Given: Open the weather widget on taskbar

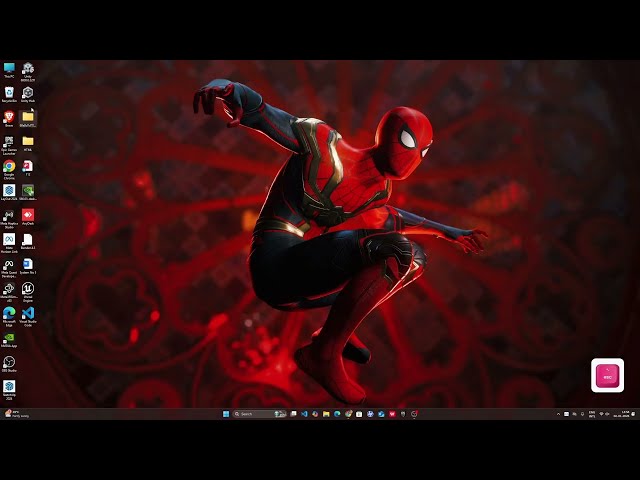Looking at the screenshot, I should 16,414.
